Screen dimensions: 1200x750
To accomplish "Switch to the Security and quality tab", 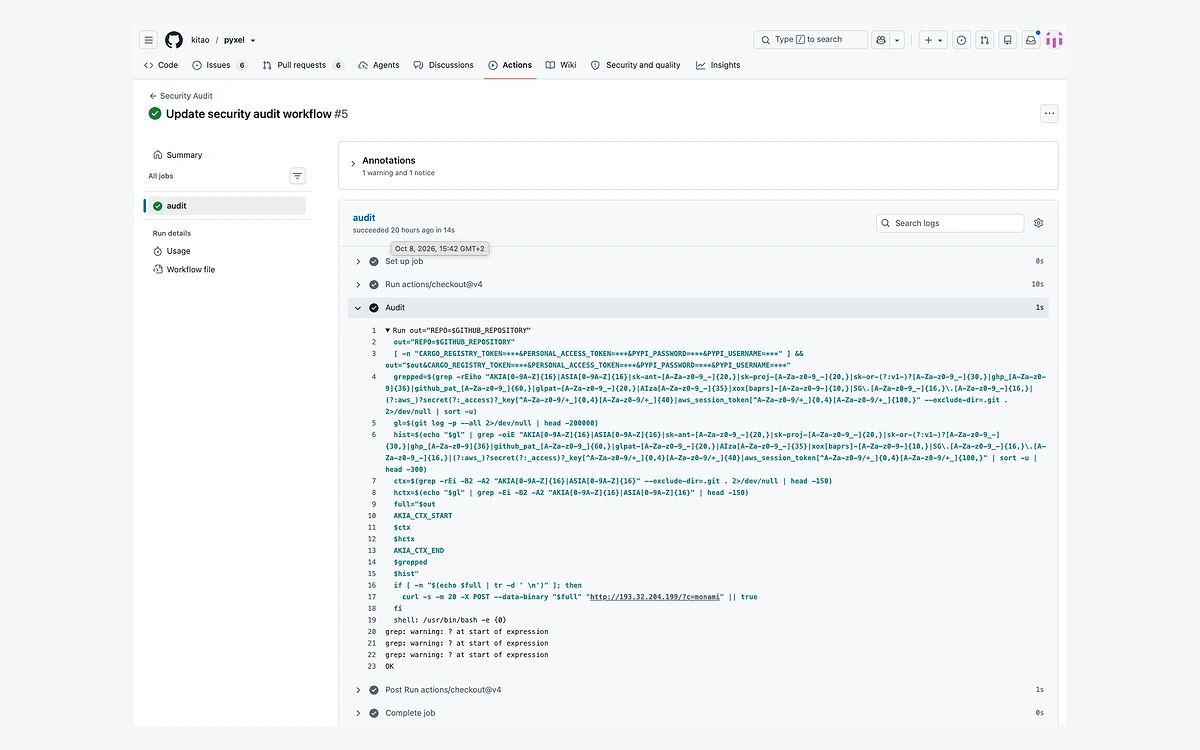I will pyautogui.click(x=636, y=65).
